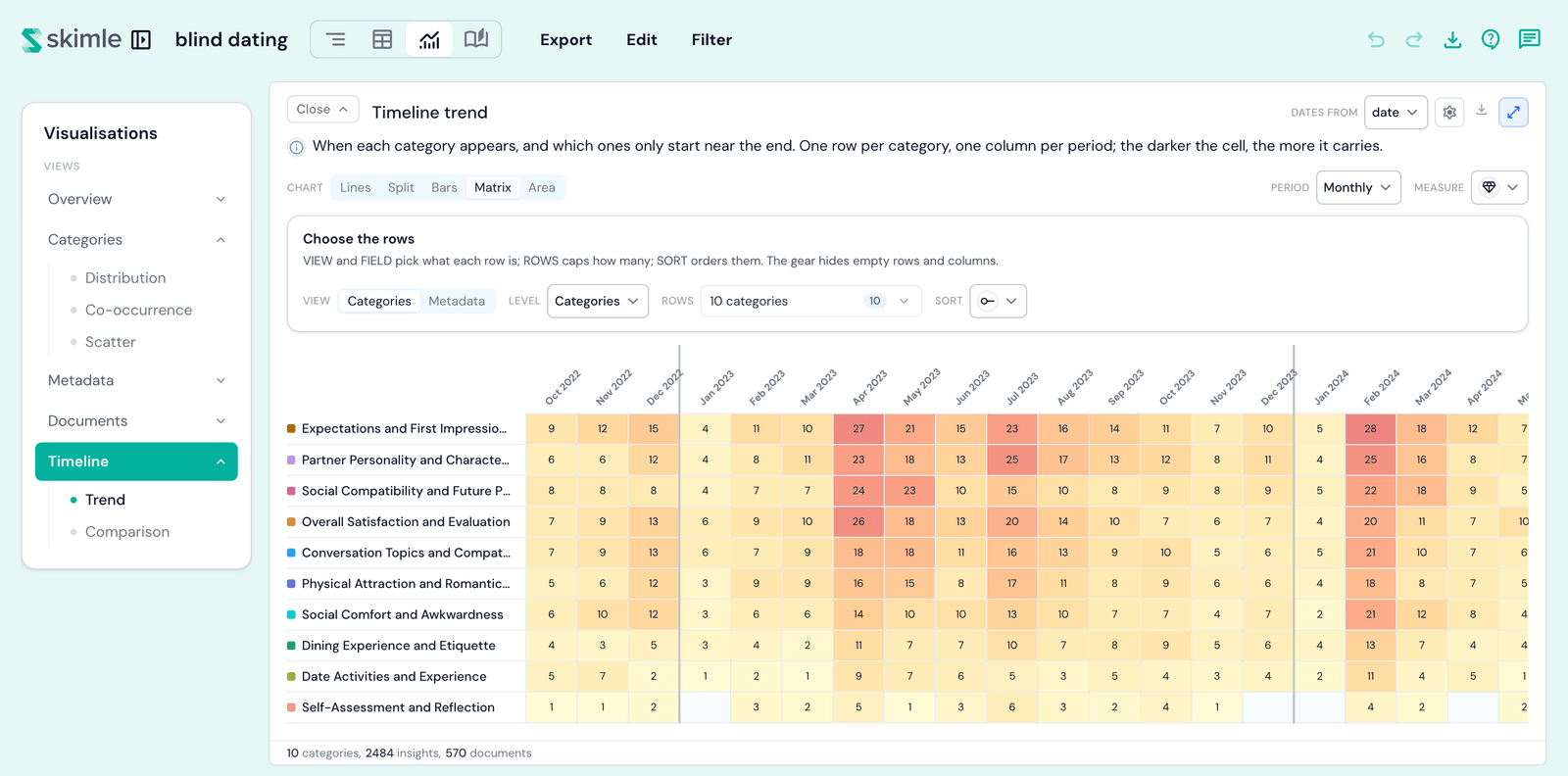Open the book reader view icon
This screenshot has height=776, width=1568.
tap(476, 39)
